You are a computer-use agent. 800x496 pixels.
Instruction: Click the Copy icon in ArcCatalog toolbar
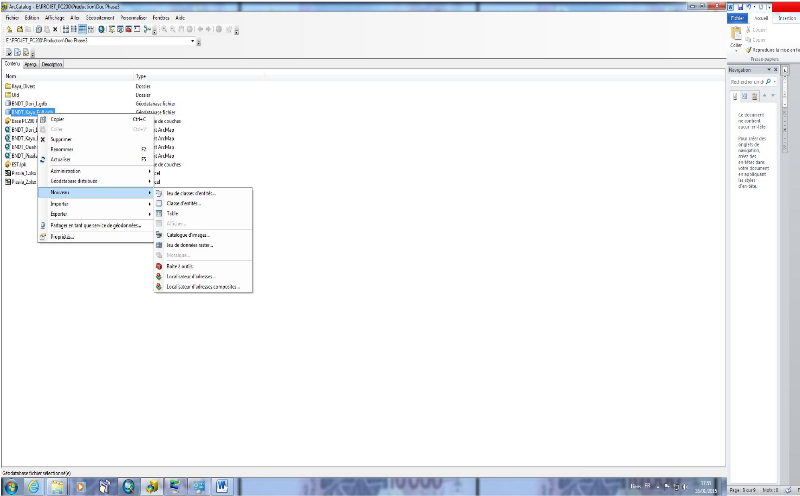tap(39, 30)
